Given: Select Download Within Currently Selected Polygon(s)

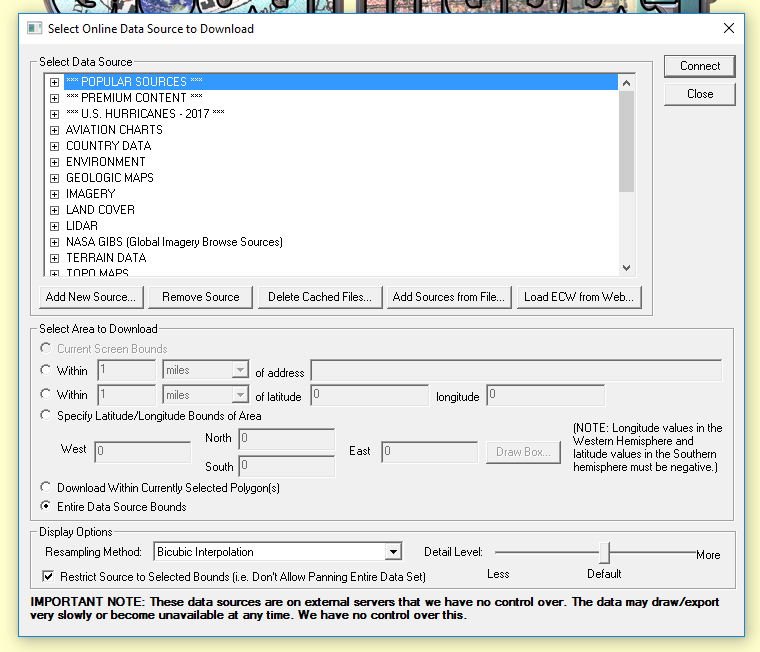Looking at the screenshot, I should click(46, 488).
